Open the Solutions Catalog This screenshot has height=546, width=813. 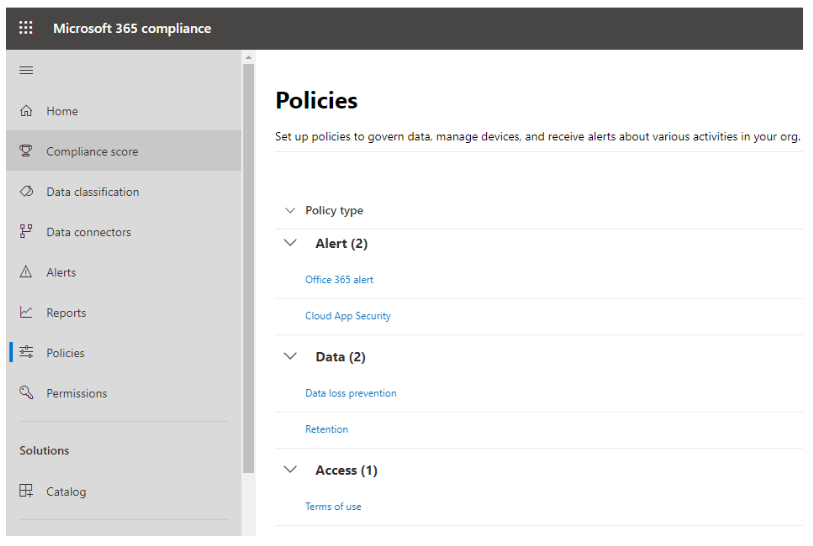tap(124, 492)
